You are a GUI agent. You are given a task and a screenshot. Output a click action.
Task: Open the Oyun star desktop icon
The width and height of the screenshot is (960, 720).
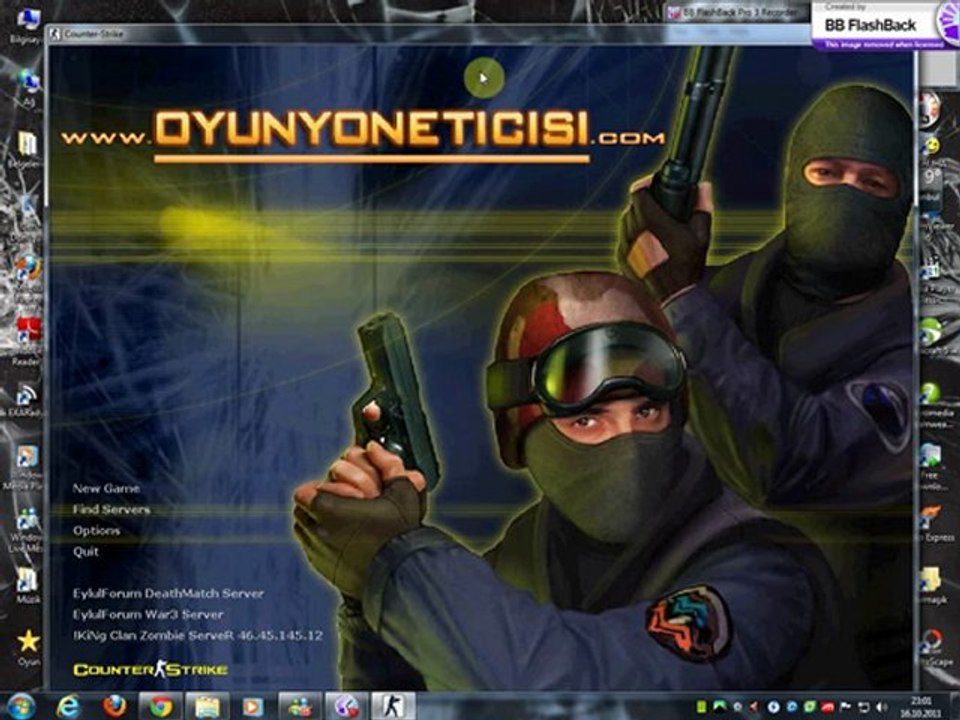(28, 647)
